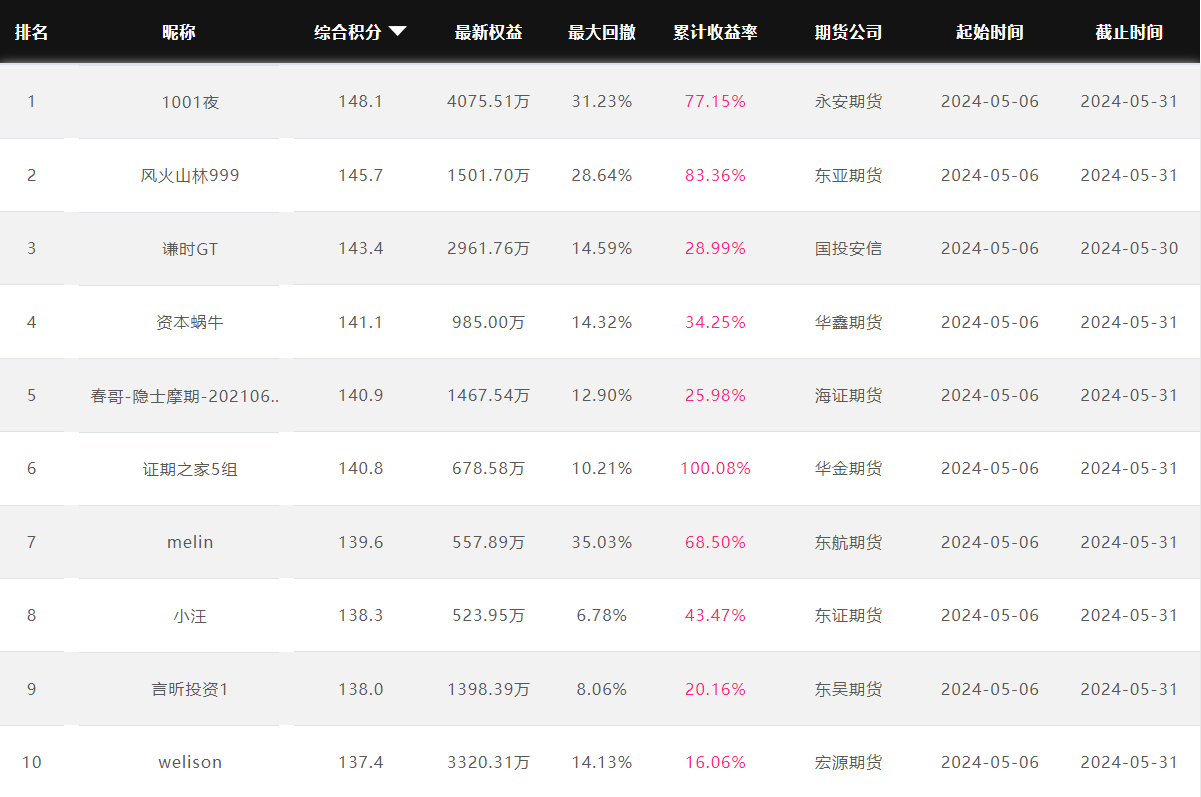Image resolution: width=1201 pixels, height=797 pixels.
Task: Click futures company 华金期货
Action: pos(848,468)
